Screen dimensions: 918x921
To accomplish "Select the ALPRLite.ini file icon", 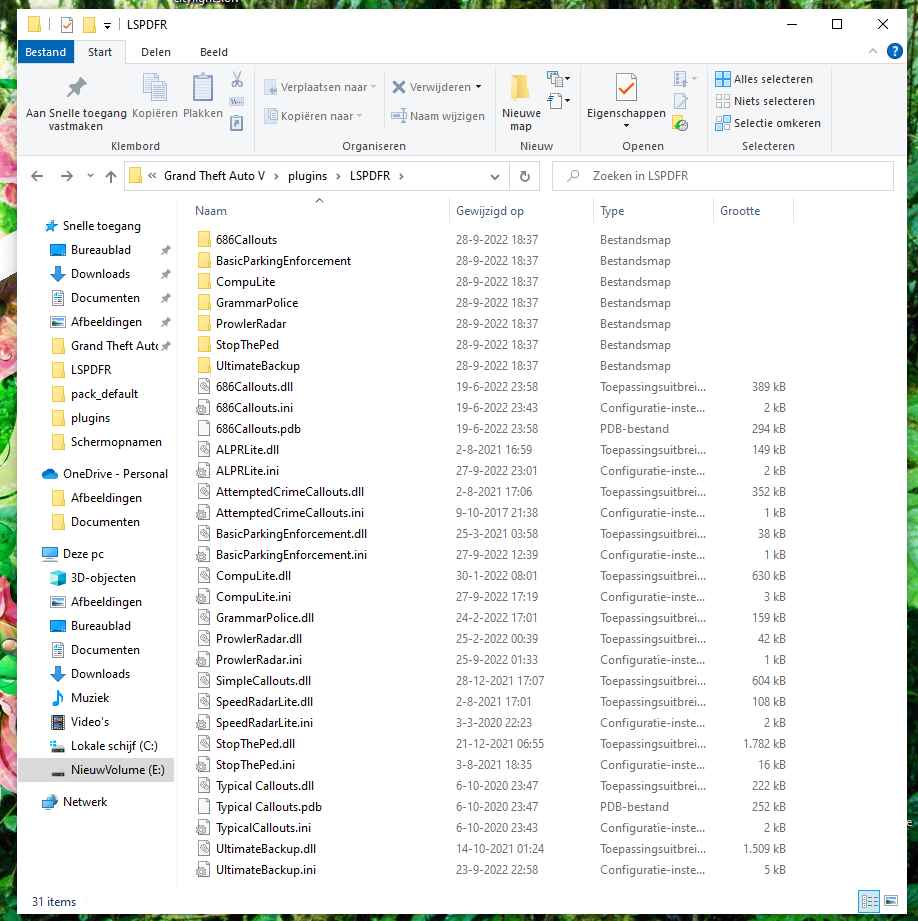I will [x=203, y=470].
